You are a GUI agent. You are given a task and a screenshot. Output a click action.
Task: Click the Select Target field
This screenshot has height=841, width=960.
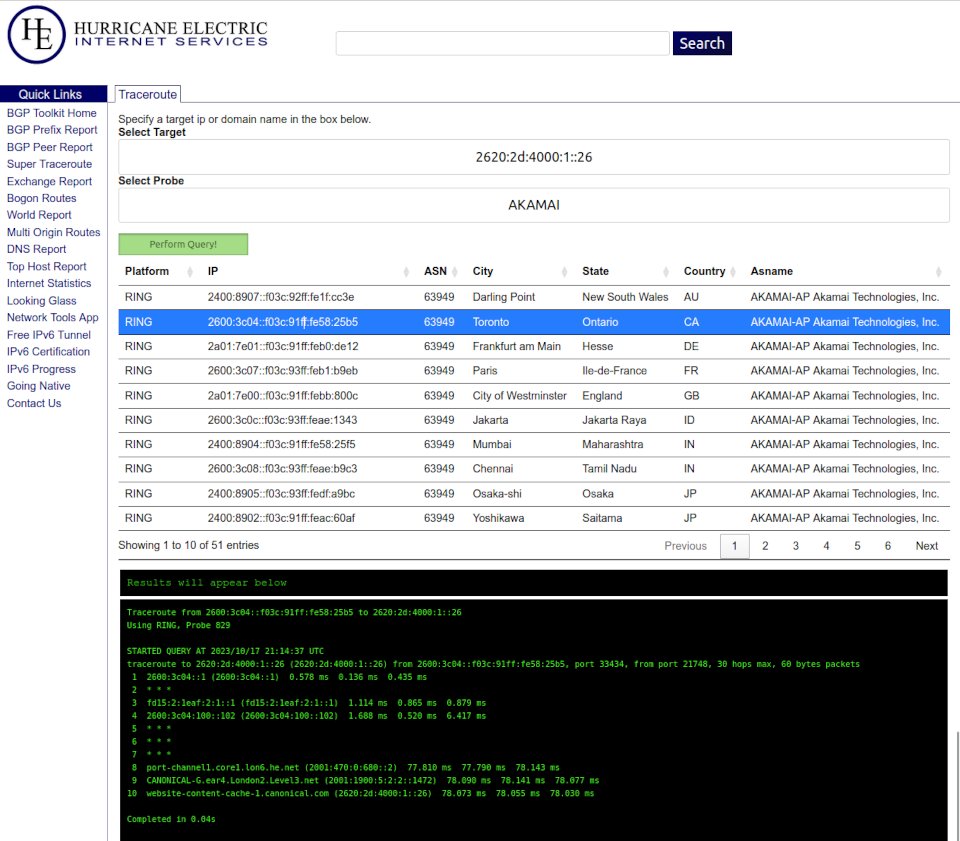click(x=534, y=157)
